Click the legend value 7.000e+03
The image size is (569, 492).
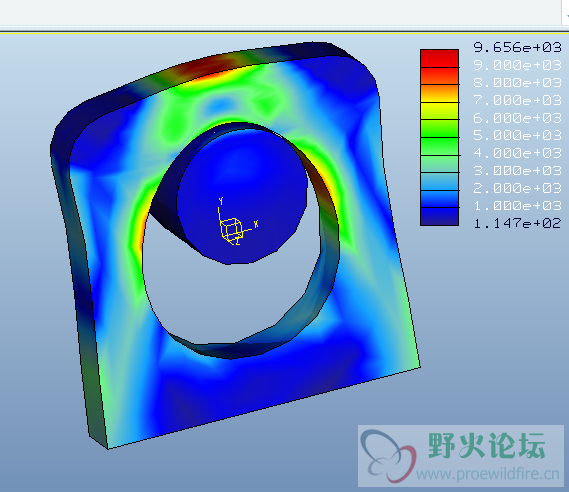coord(517,100)
